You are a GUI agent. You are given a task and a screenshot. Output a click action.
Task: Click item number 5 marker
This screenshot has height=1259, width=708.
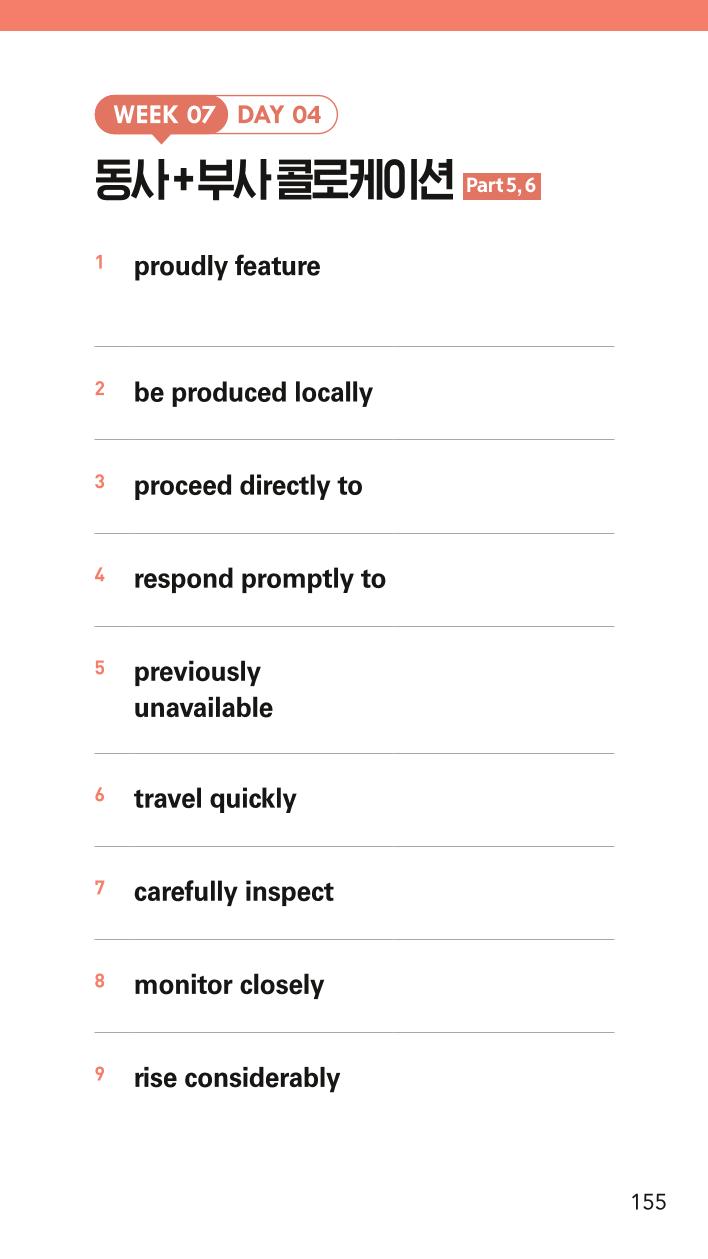coord(100,667)
